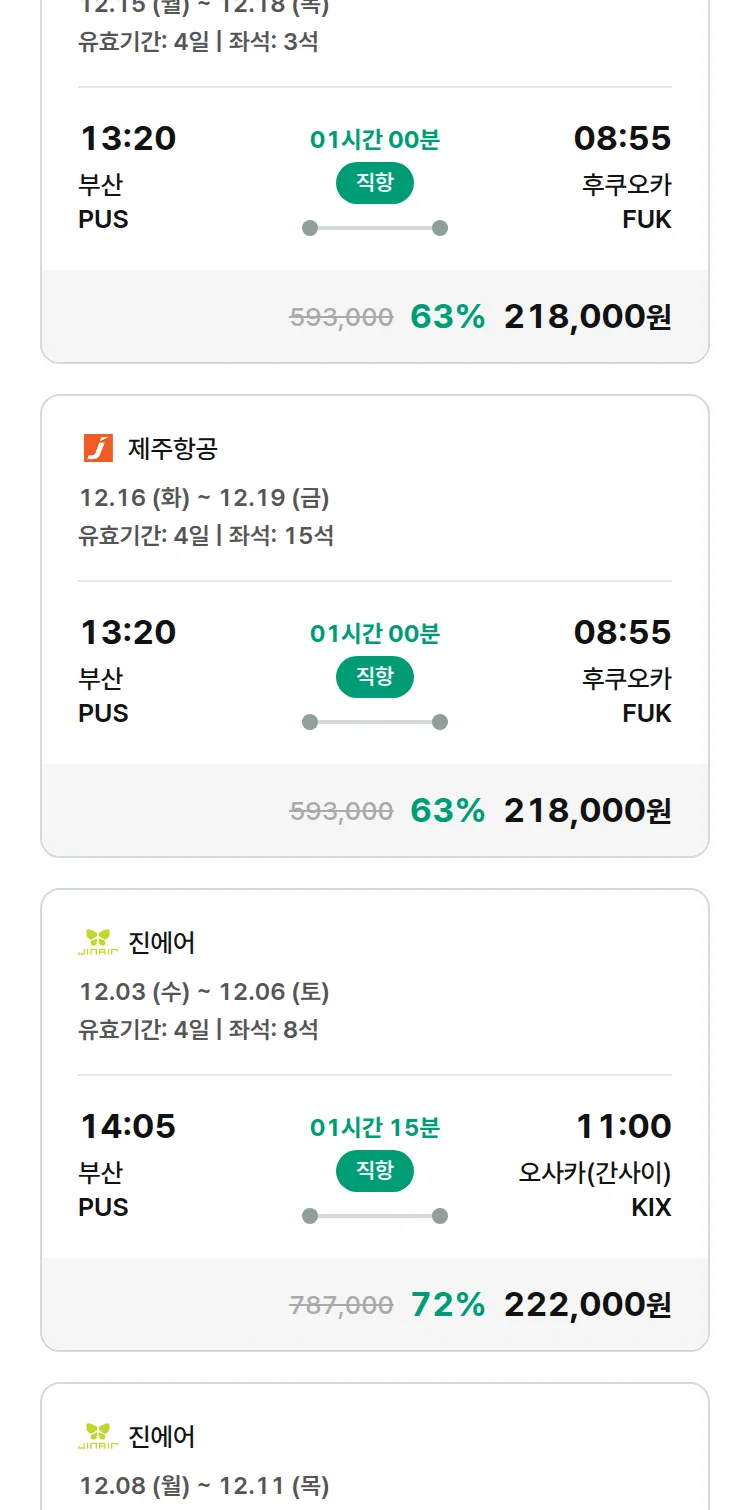The image size is (750, 1510).
Task: Tap the 14:05 departure time
Action: pos(128,1126)
